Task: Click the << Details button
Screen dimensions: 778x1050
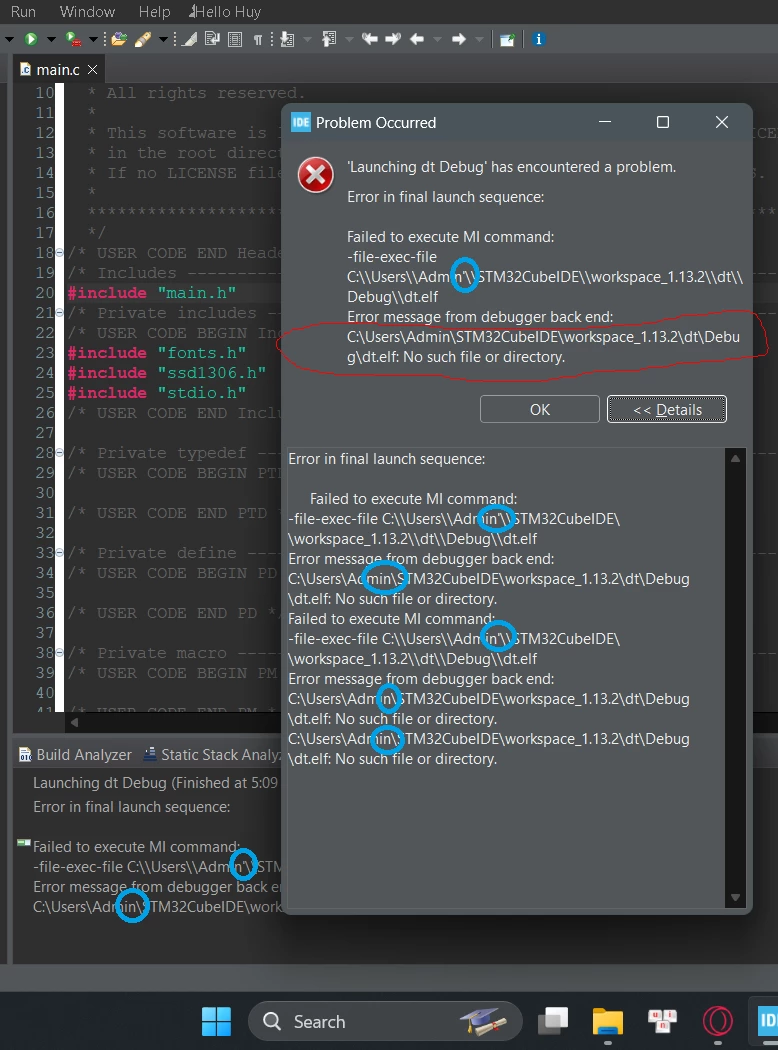Action: (x=667, y=409)
